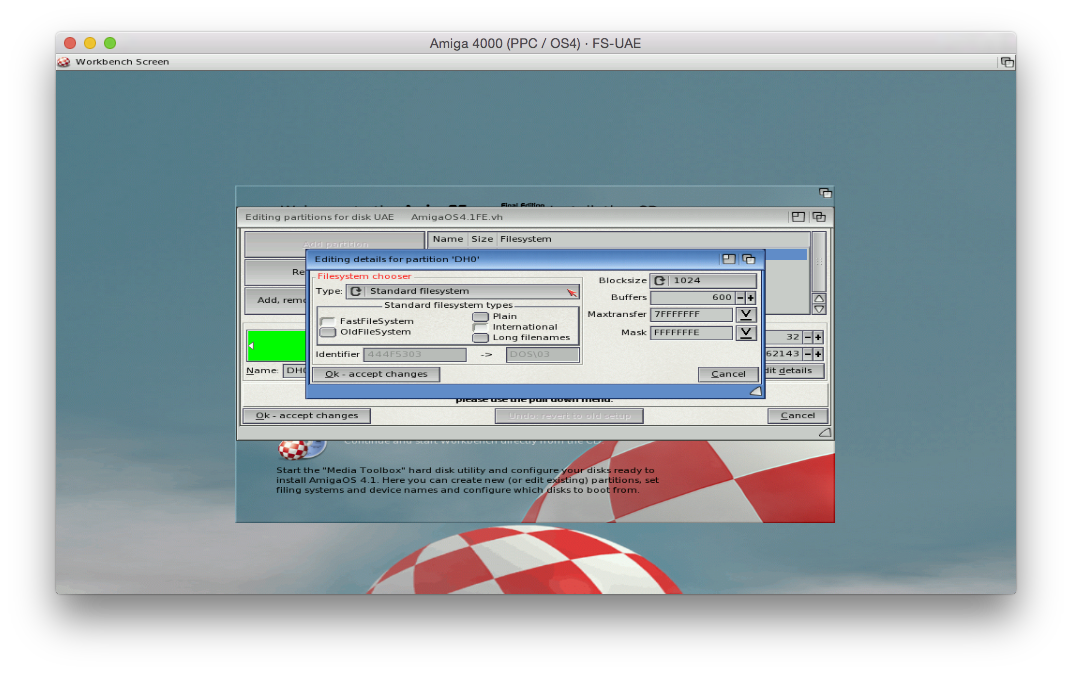Viewport: 1072px width, 674px height.
Task: Click the Workbench Screen depth gadget
Action: click(x=1007, y=62)
